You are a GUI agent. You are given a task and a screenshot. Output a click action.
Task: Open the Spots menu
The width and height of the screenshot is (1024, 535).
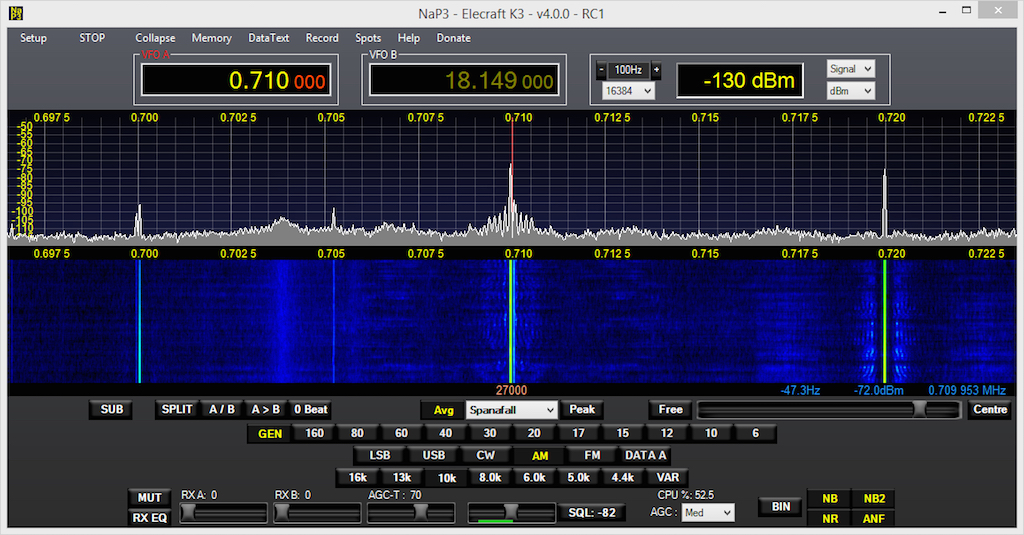368,38
